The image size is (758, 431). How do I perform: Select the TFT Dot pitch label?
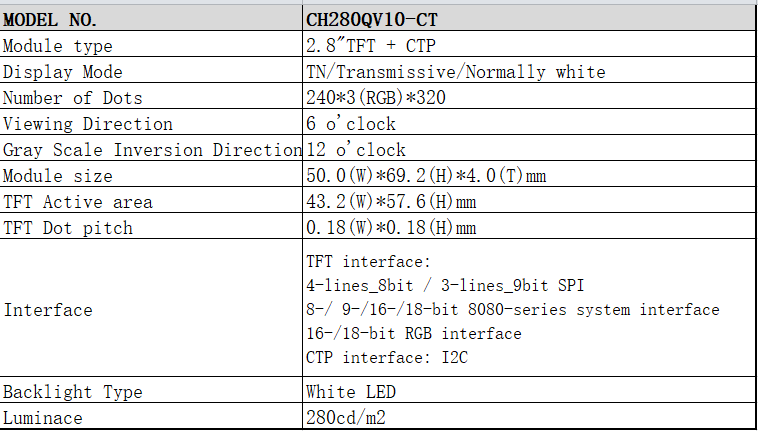68,228
